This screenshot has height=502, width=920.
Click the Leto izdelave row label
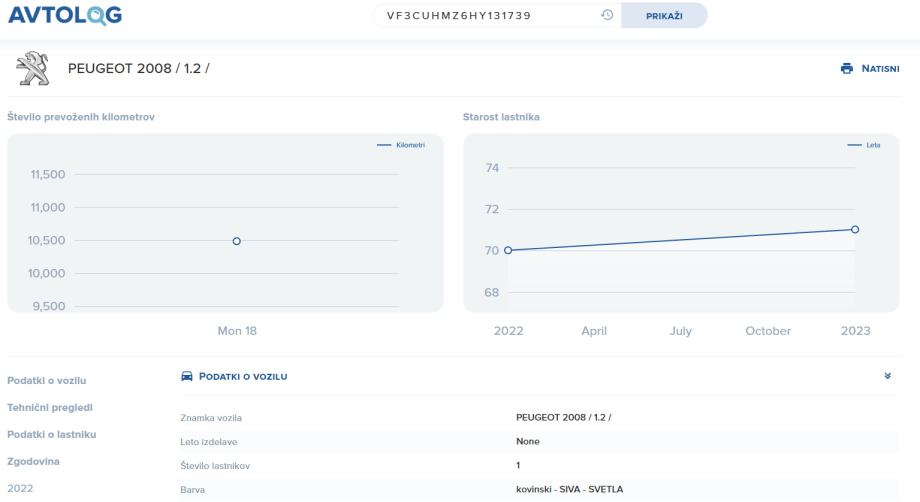208,442
